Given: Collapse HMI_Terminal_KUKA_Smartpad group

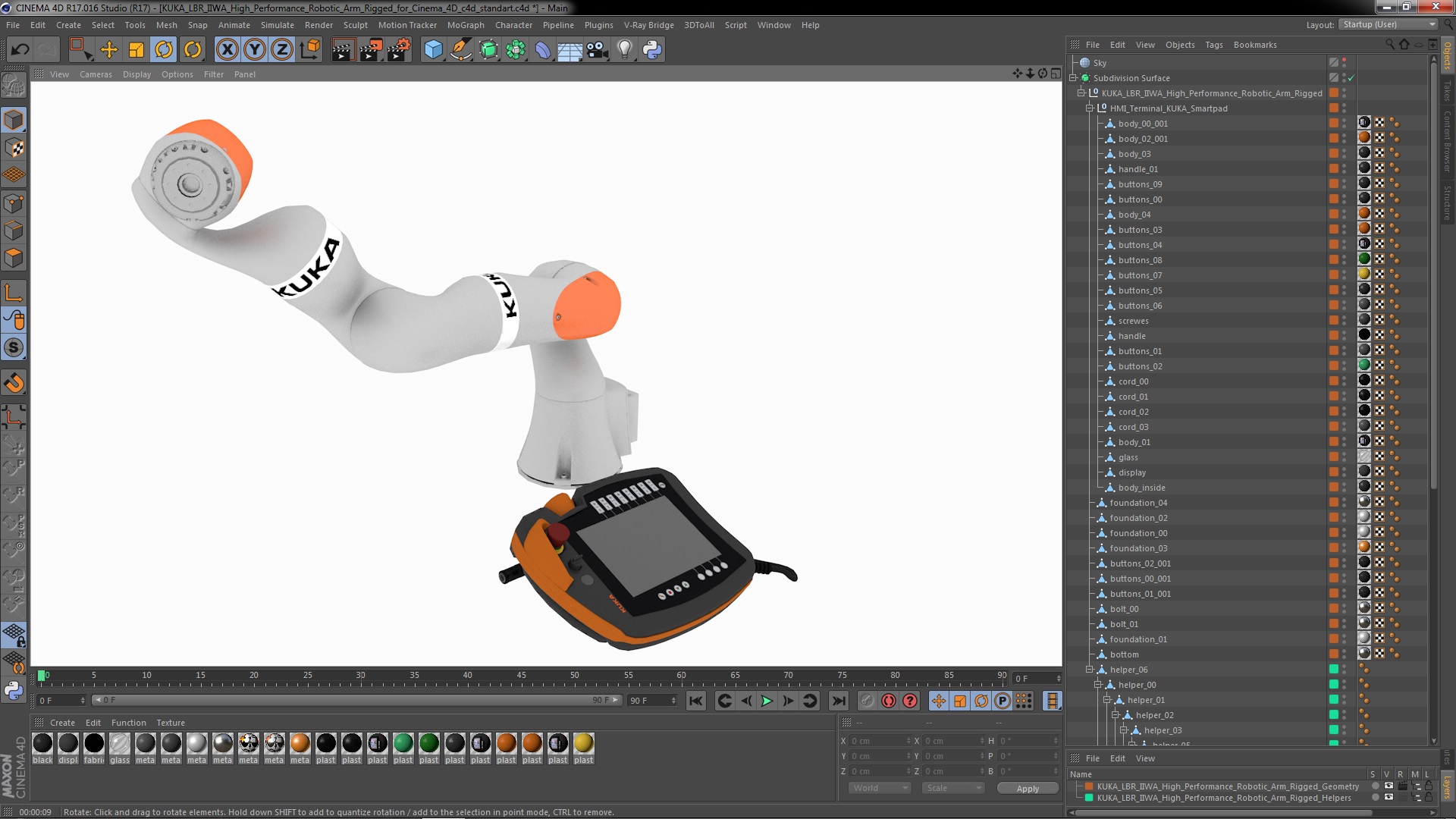Looking at the screenshot, I should (x=1090, y=108).
